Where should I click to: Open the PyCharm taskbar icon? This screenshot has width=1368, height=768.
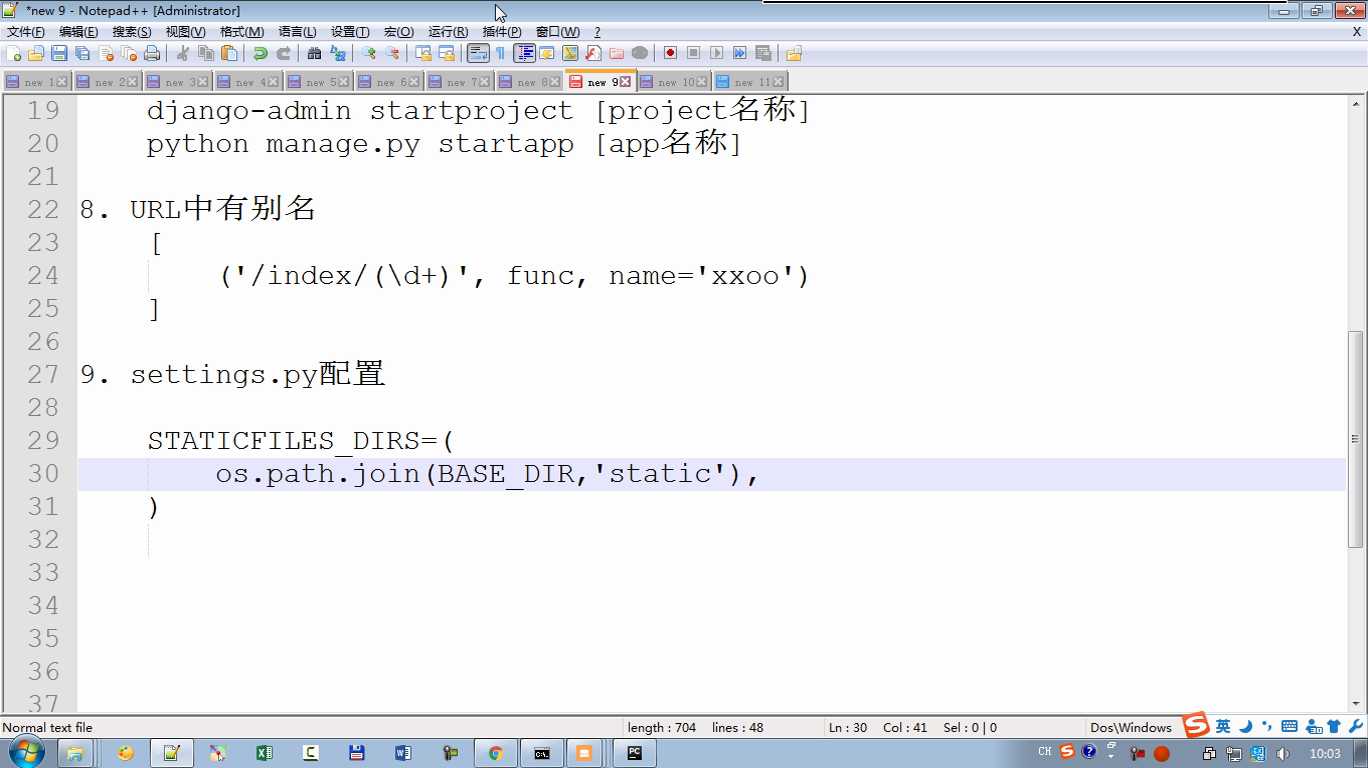[634, 753]
